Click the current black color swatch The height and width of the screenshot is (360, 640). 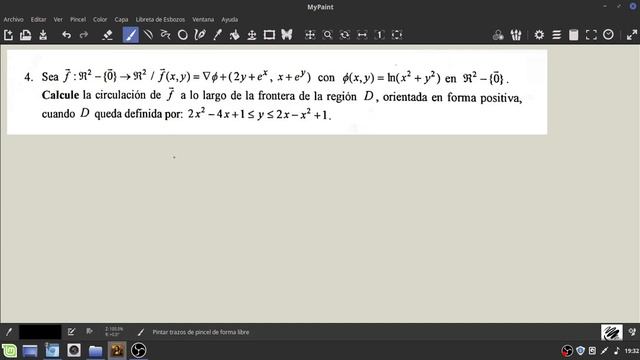click(40, 332)
